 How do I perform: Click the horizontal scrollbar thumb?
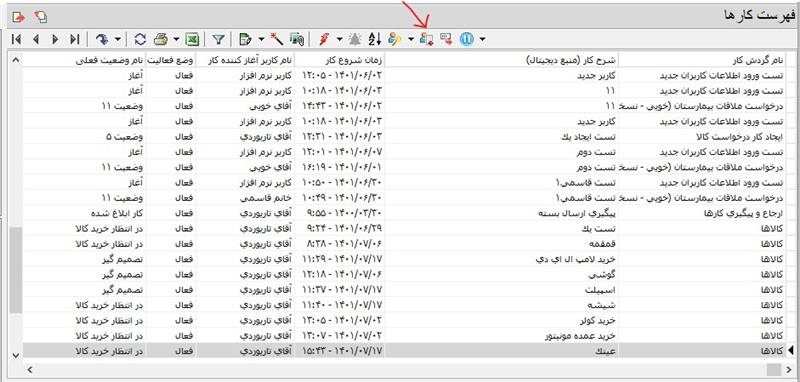coord(774,369)
